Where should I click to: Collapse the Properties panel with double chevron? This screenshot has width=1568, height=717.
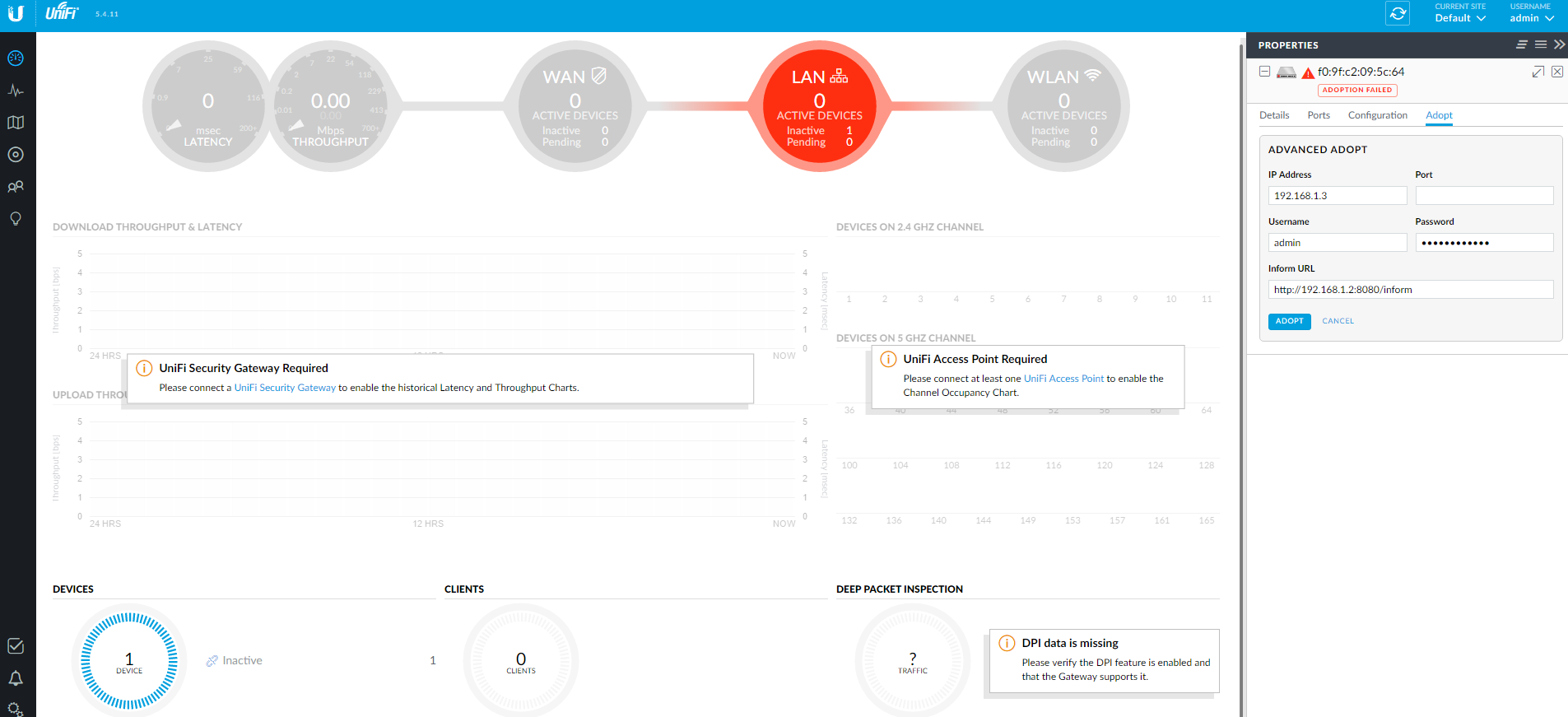point(1559,44)
